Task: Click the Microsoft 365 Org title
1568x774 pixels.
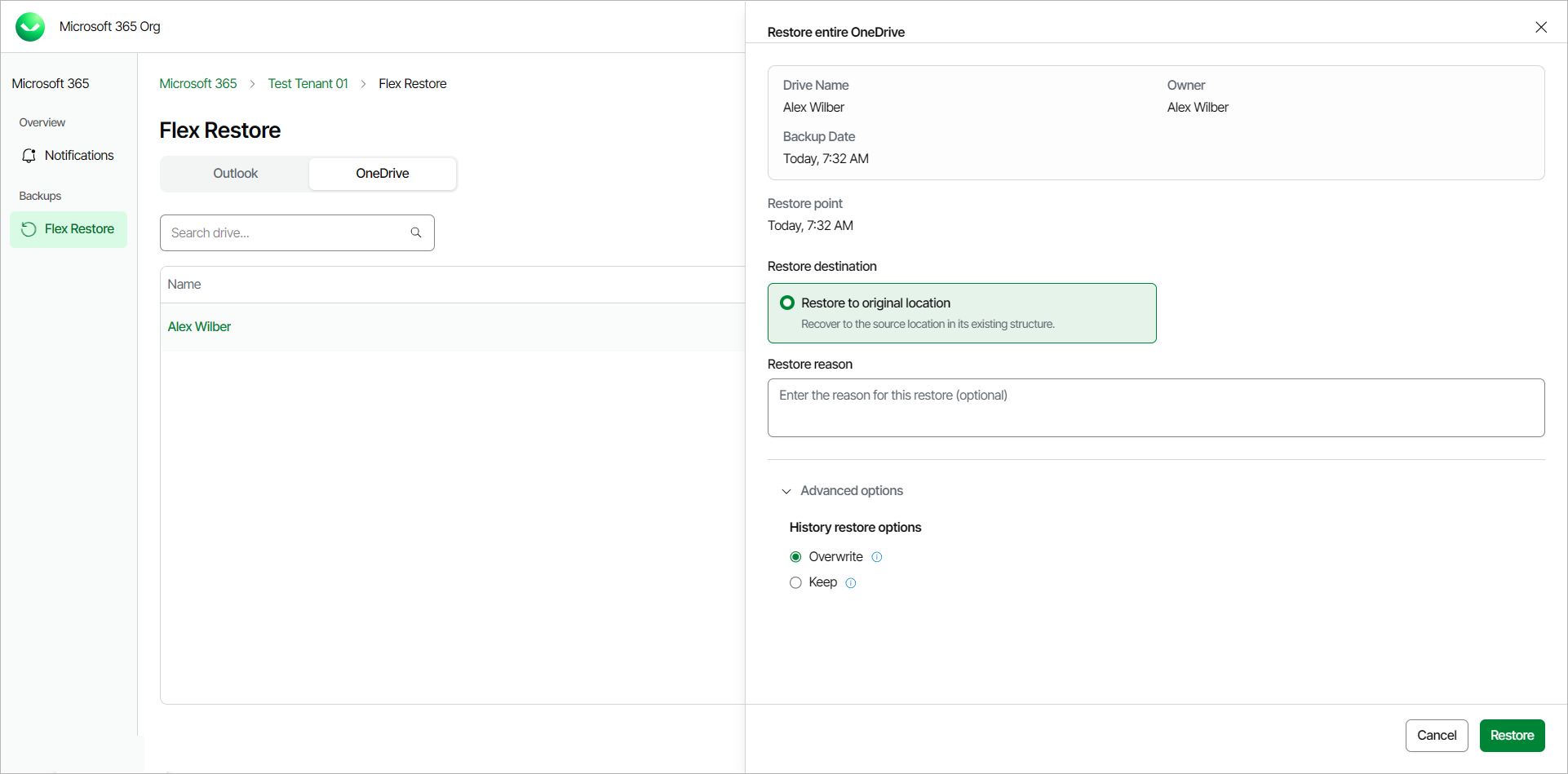Action: [110, 27]
